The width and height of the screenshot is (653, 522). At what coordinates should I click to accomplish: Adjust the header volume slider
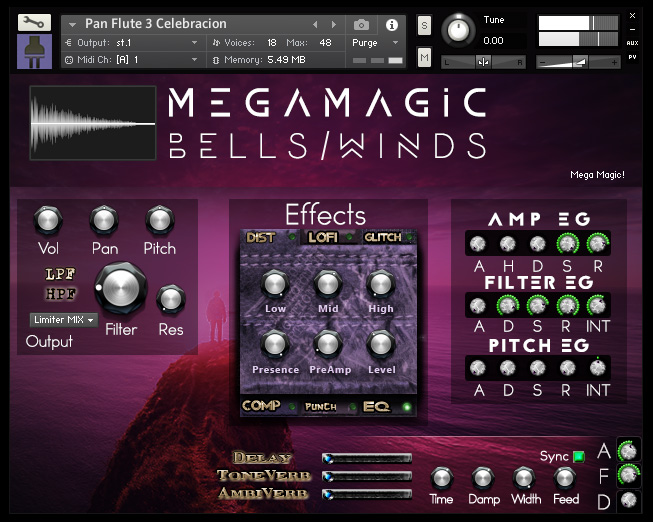pos(578,62)
